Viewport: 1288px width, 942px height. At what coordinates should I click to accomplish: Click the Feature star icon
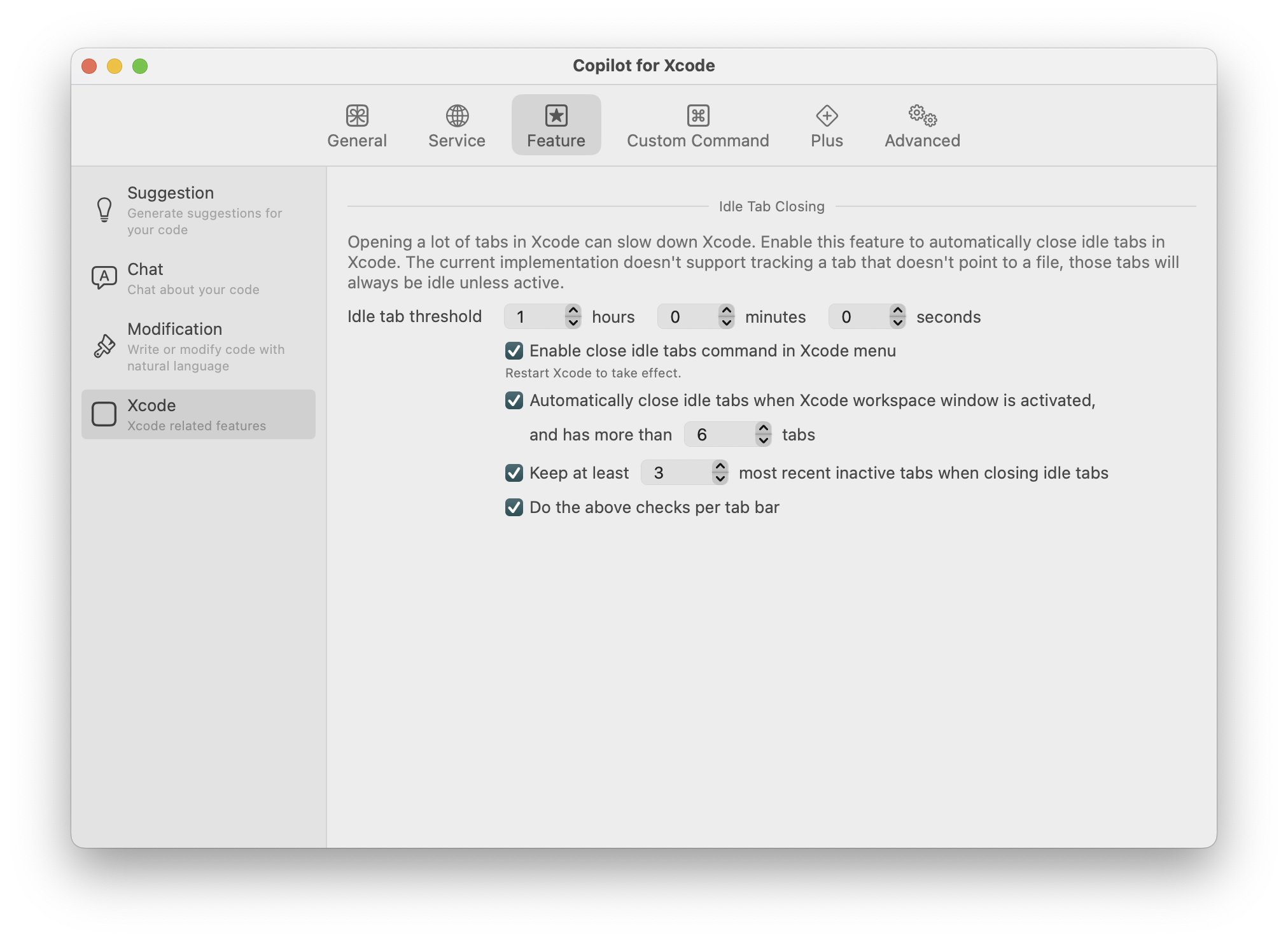point(555,116)
